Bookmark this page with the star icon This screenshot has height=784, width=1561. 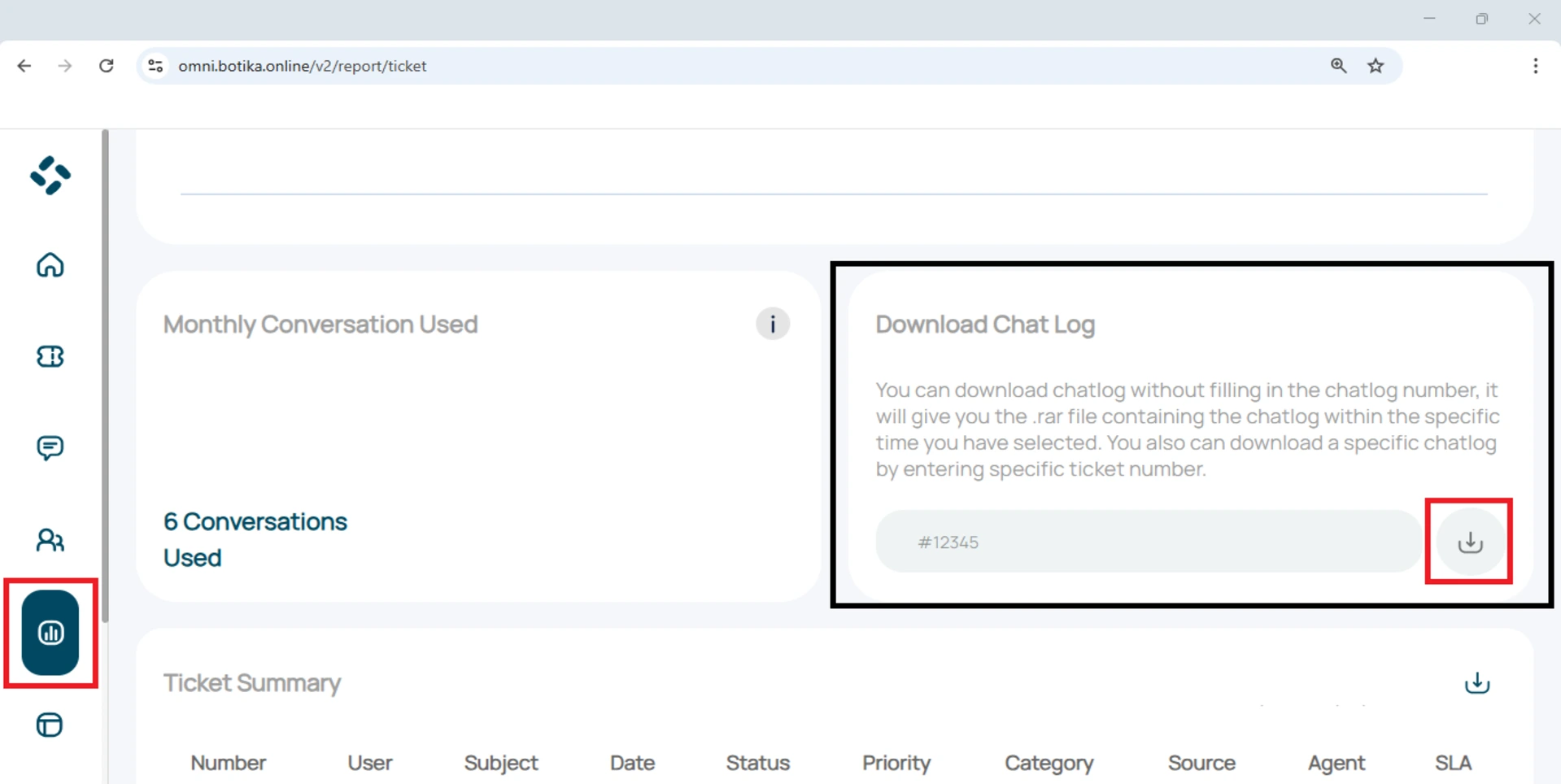tap(1376, 66)
